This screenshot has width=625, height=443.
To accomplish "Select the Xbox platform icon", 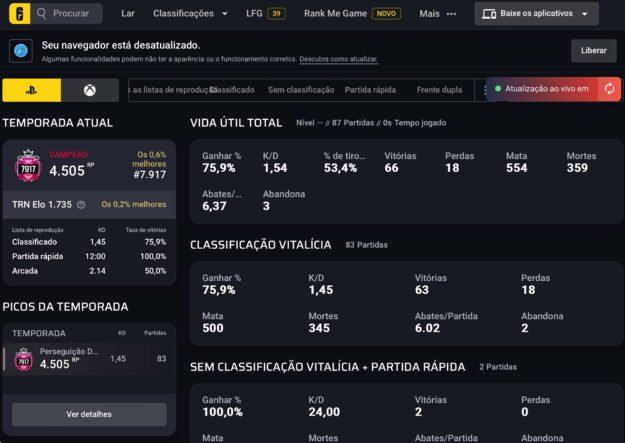I will [90, 90].
